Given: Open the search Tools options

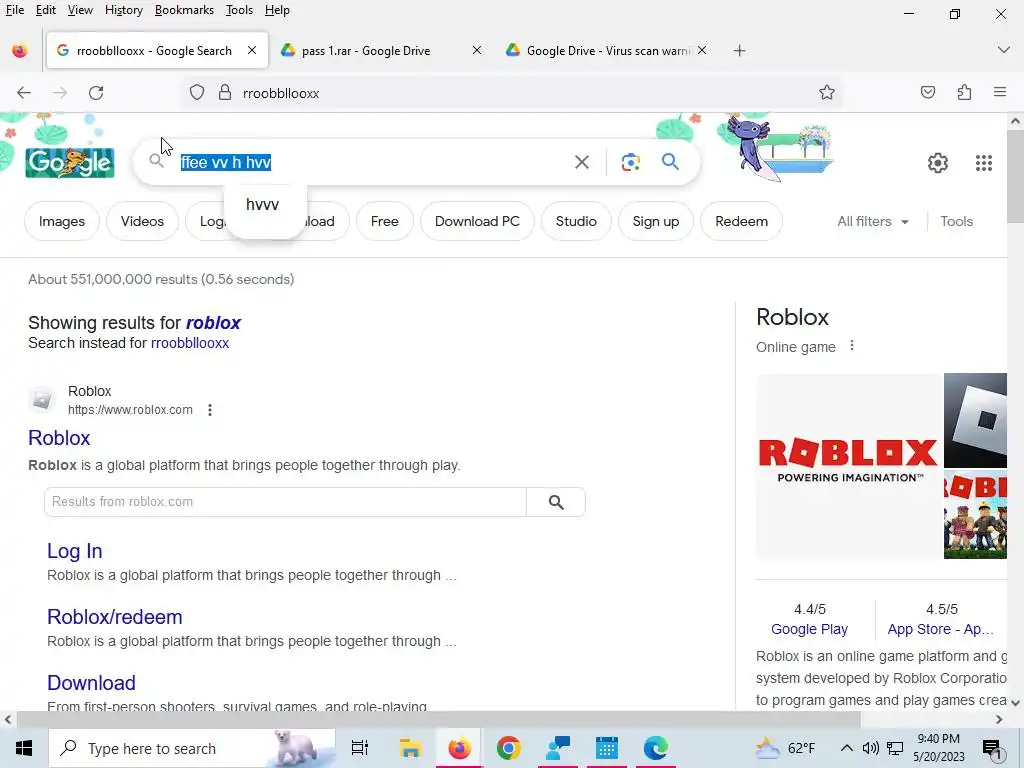Looking at the screenshot, I should click(x=956, y=221).
